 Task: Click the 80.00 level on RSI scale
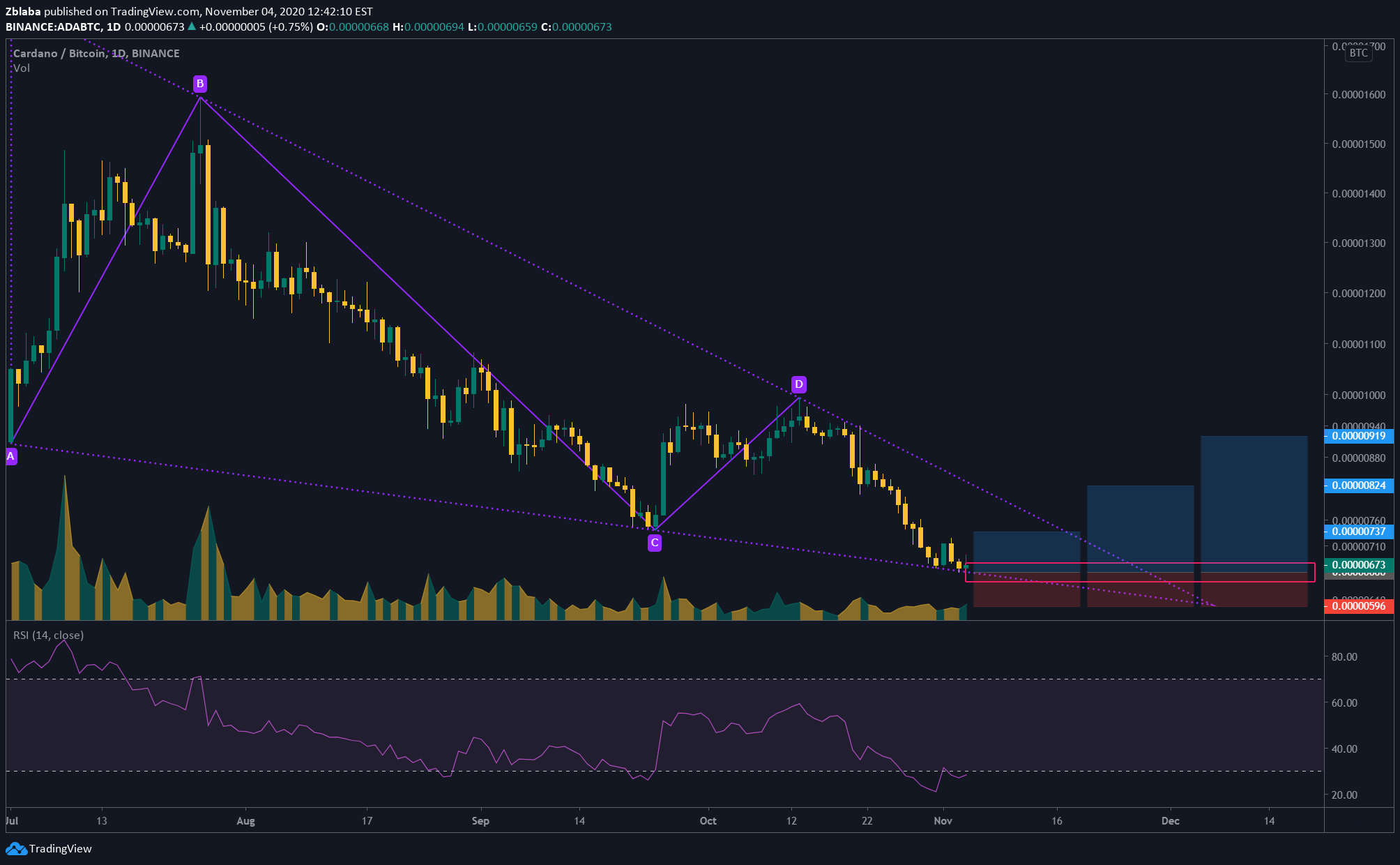(1344, 657)
